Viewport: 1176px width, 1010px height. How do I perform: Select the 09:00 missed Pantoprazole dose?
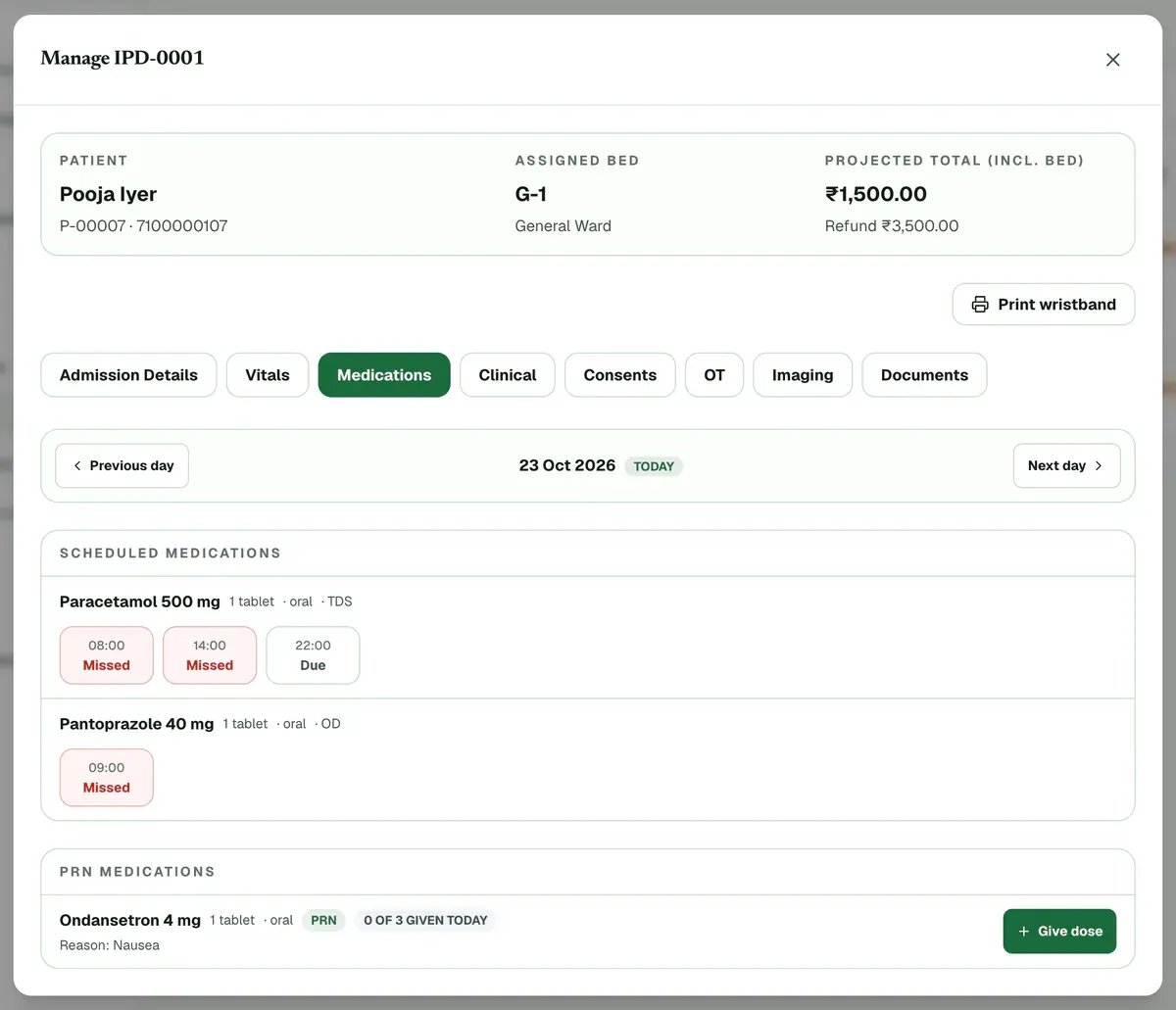(x=107, y=778)
